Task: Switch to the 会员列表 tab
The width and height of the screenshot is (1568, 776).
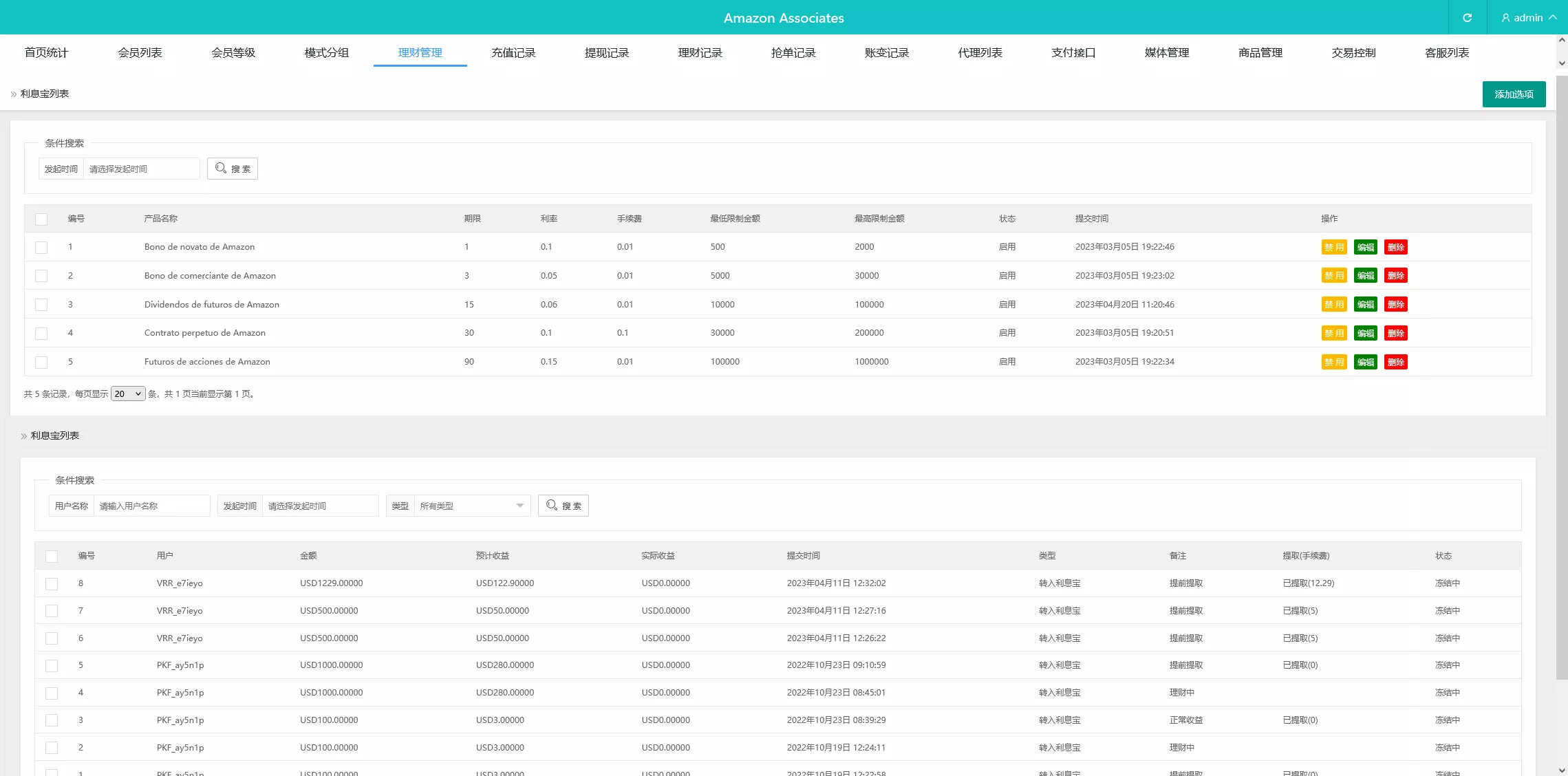Action: tap(140, 53)
